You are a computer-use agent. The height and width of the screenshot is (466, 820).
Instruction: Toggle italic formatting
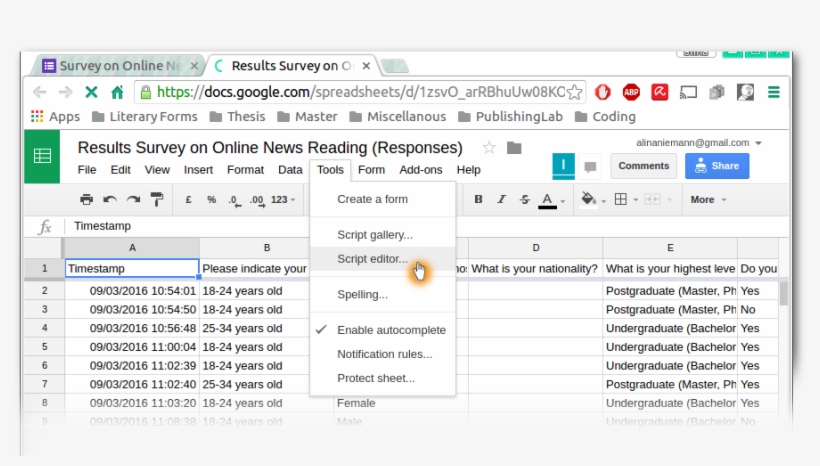click(501, 199)
